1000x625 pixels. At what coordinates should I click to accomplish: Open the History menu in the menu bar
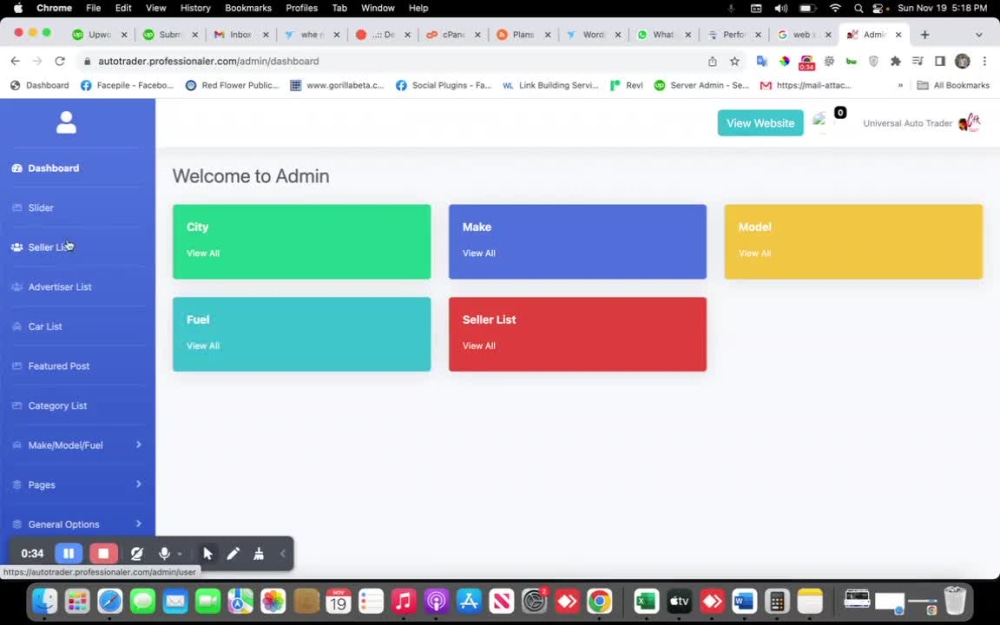pyautogui.click(x=195, y=8)
